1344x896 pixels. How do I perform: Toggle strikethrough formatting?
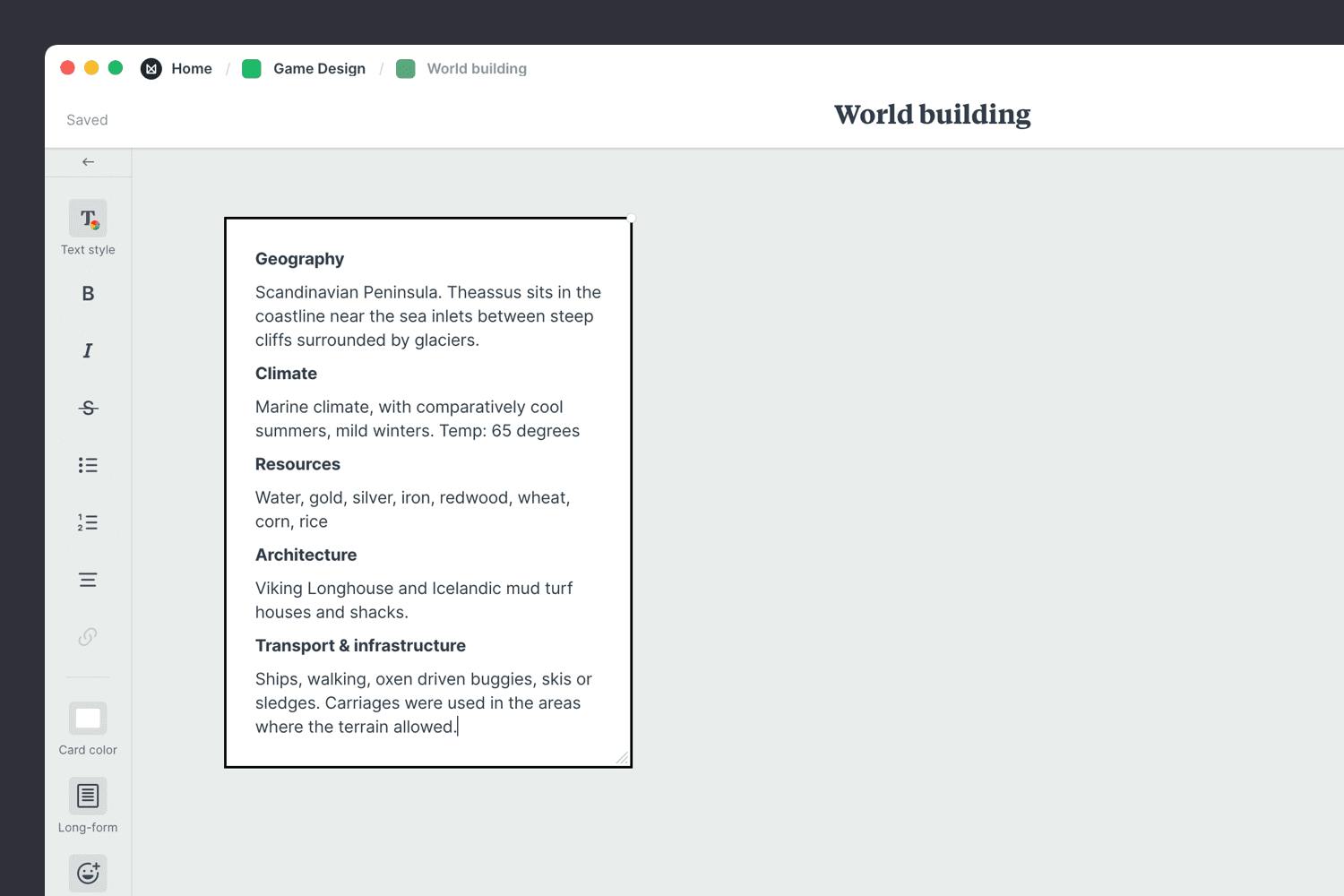[x=87, y=408]
